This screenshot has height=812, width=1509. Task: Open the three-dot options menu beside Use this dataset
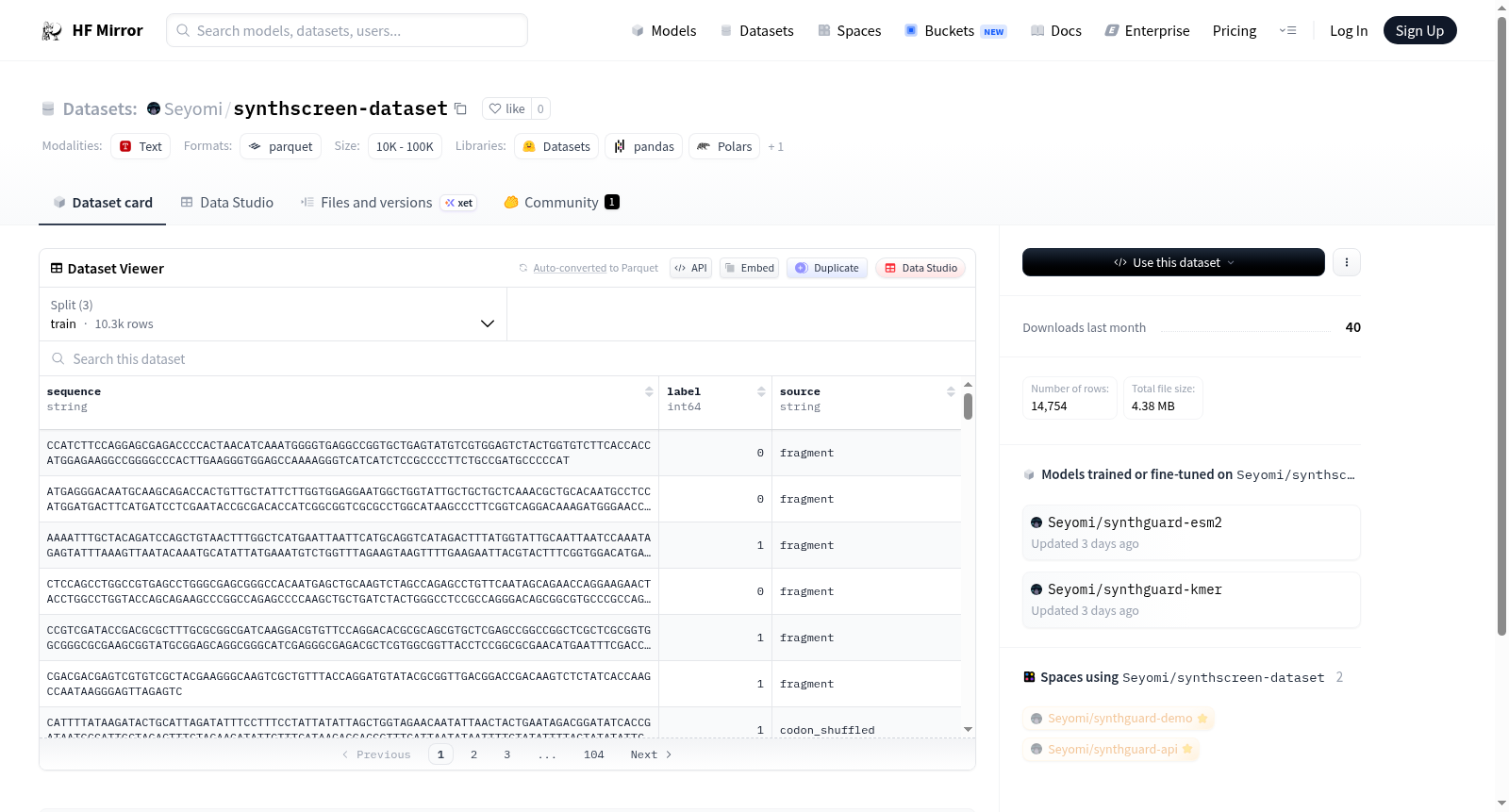tap(1347, 262)
